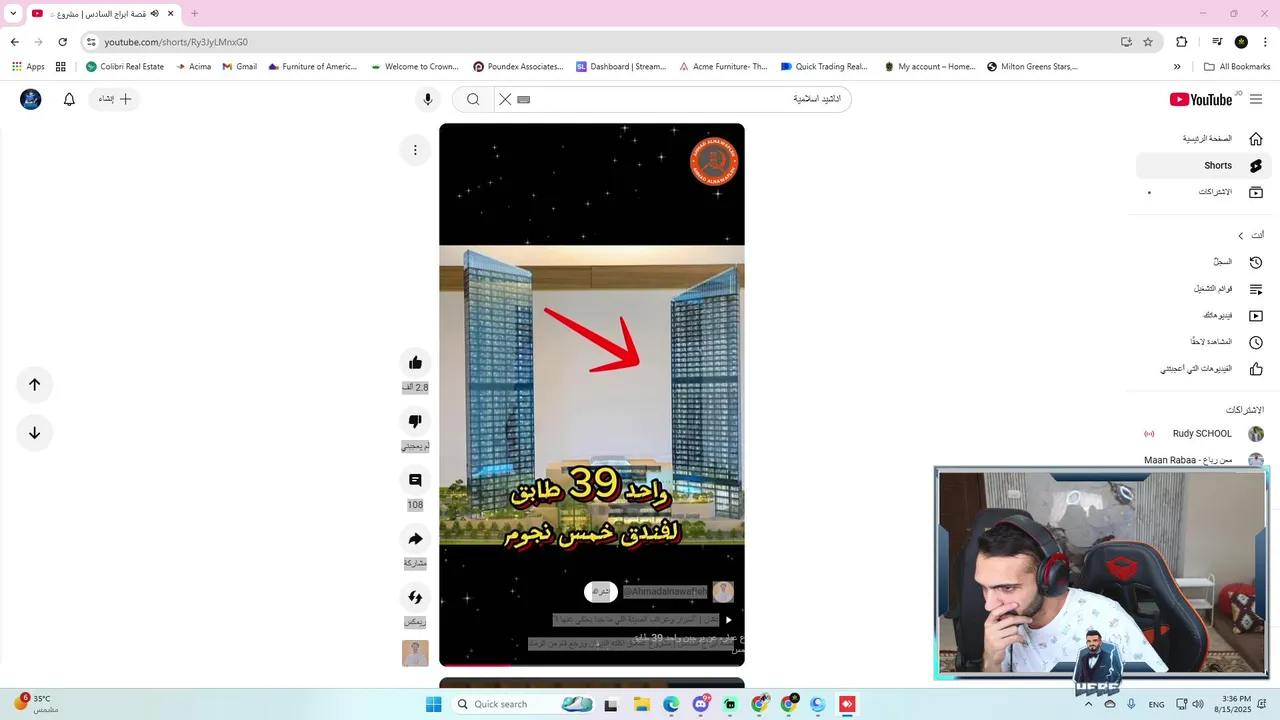Open Quick Trading Real bookmark

pyautogui.click(x=824, y=67)
